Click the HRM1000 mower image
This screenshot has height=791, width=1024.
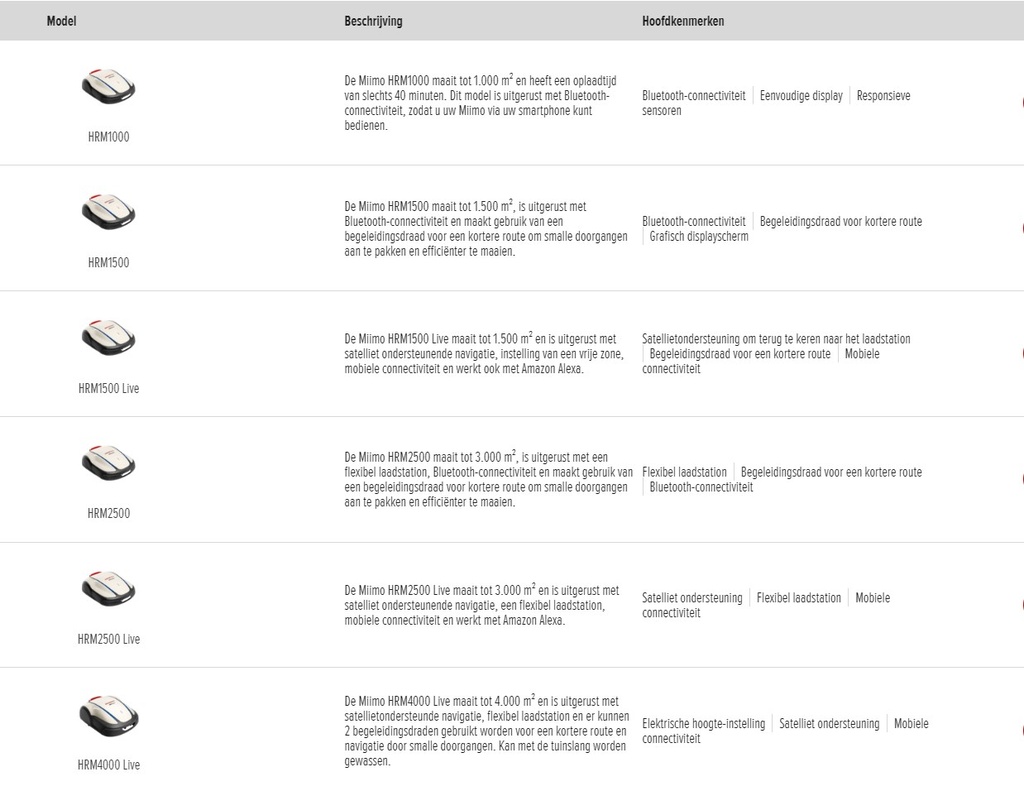pos(108,86)
